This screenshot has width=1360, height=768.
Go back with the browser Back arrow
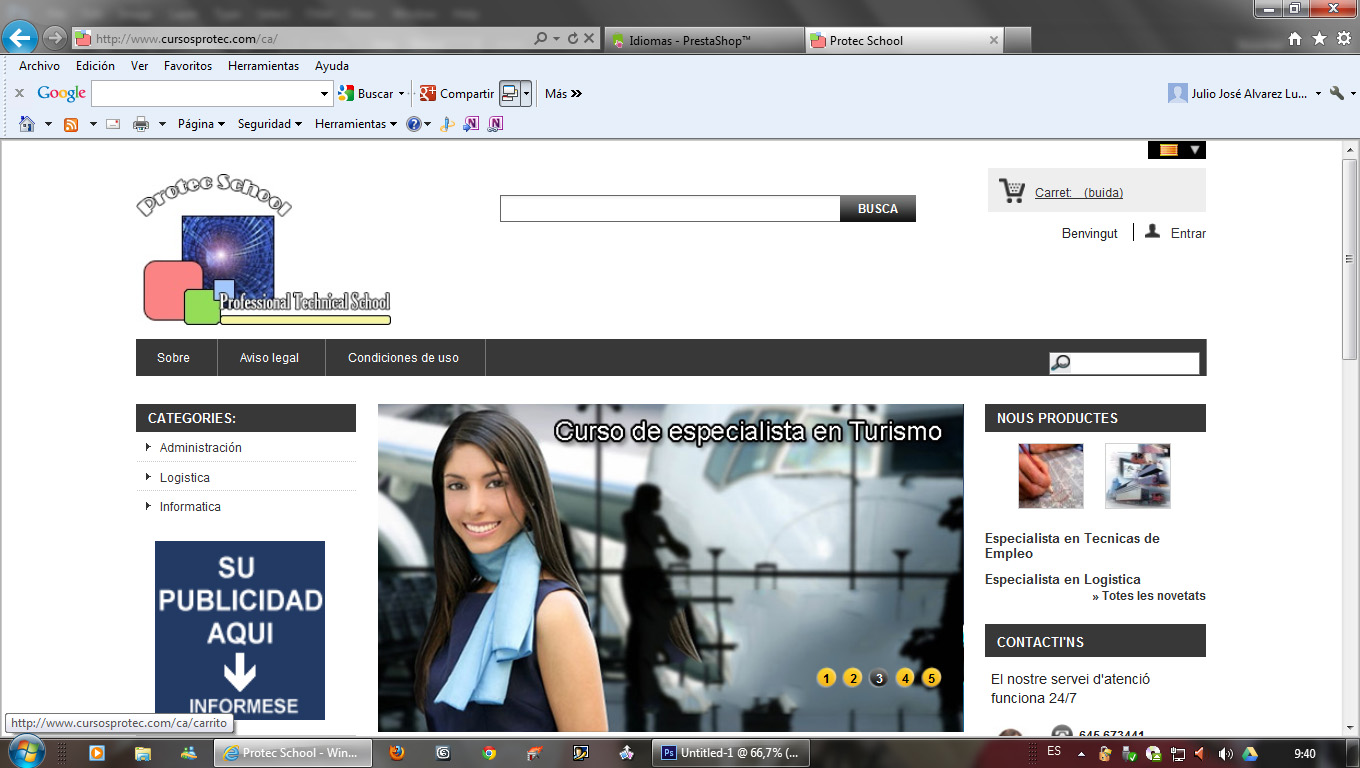point(20,39)
